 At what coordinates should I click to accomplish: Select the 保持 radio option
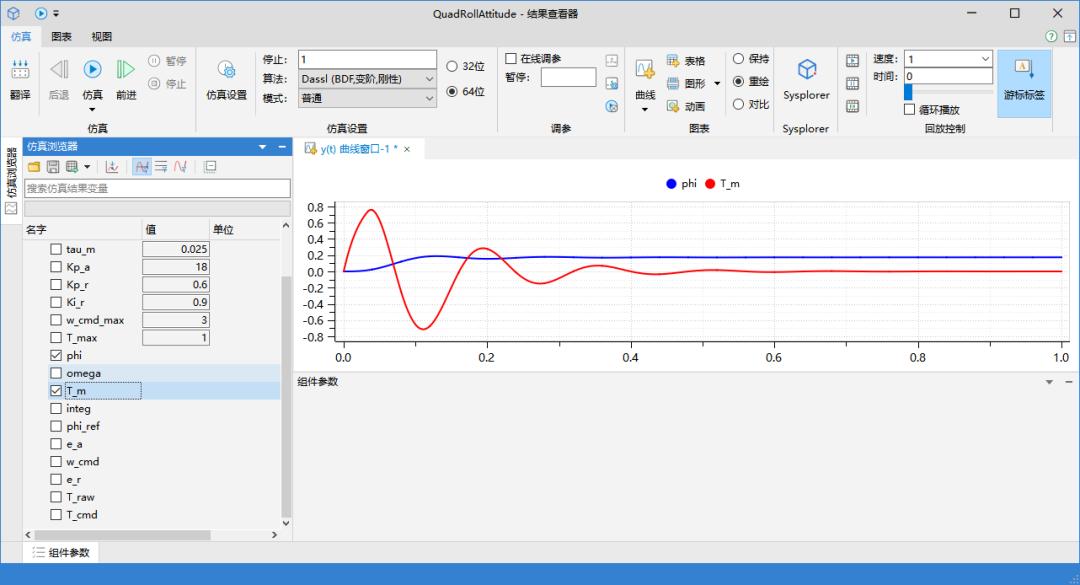click(x=738, y=59)
